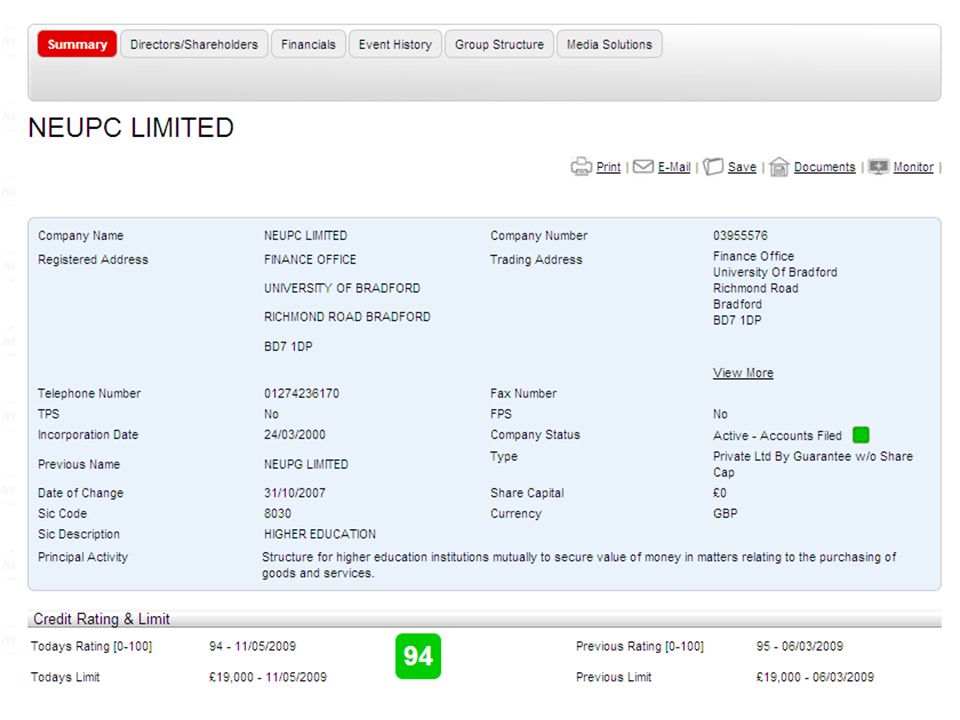Switch to the Financials tab

tap(309, 44)
